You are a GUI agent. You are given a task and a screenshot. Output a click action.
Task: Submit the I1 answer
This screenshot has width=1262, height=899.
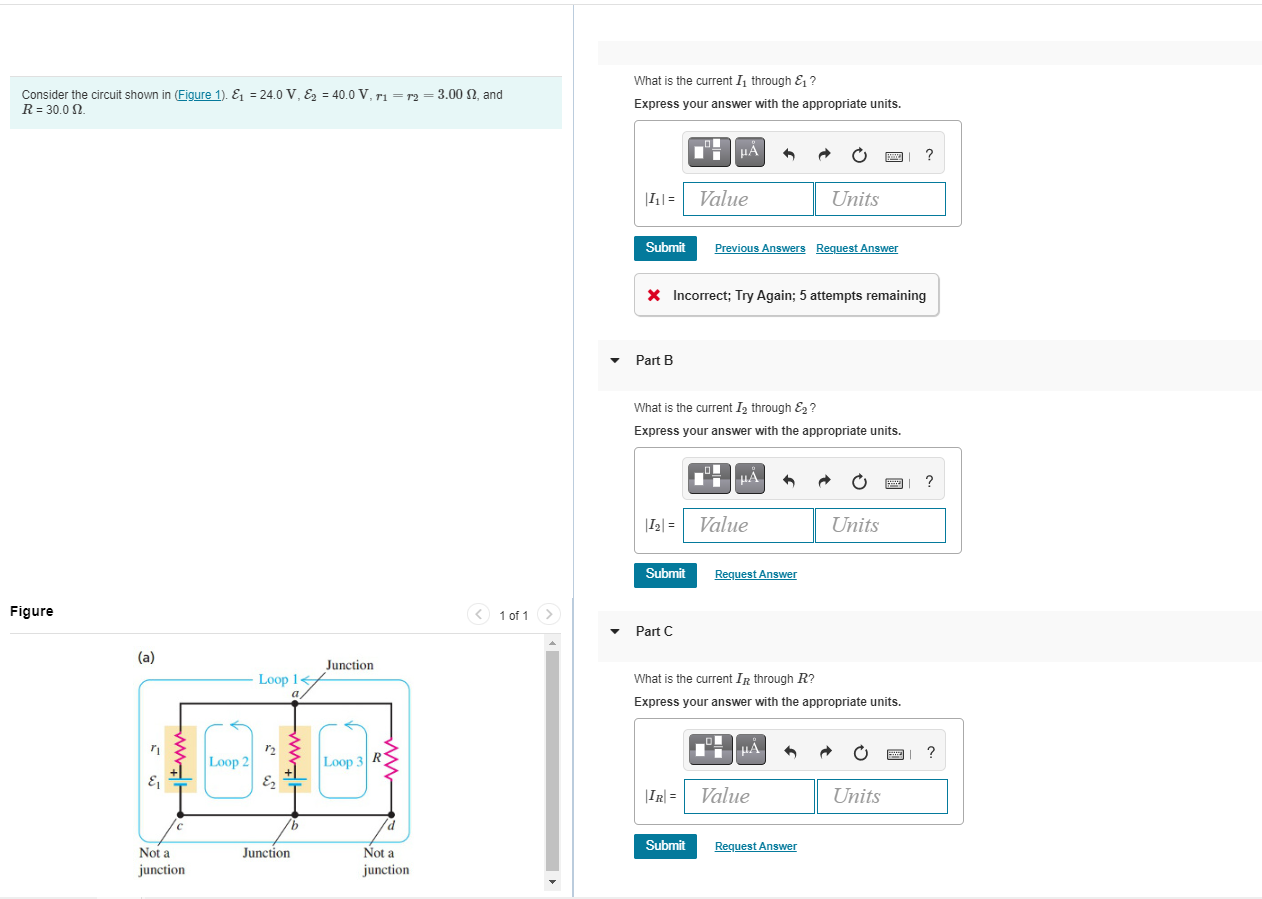pos(665,248)
